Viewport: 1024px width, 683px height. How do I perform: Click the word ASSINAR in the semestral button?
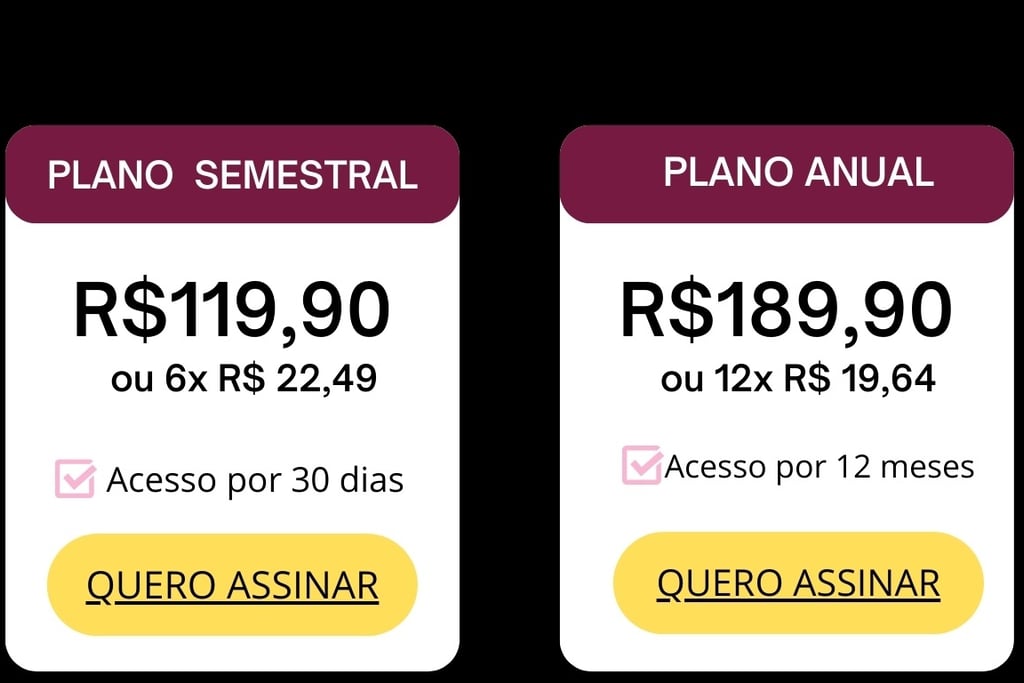click(x=302, y=585)
